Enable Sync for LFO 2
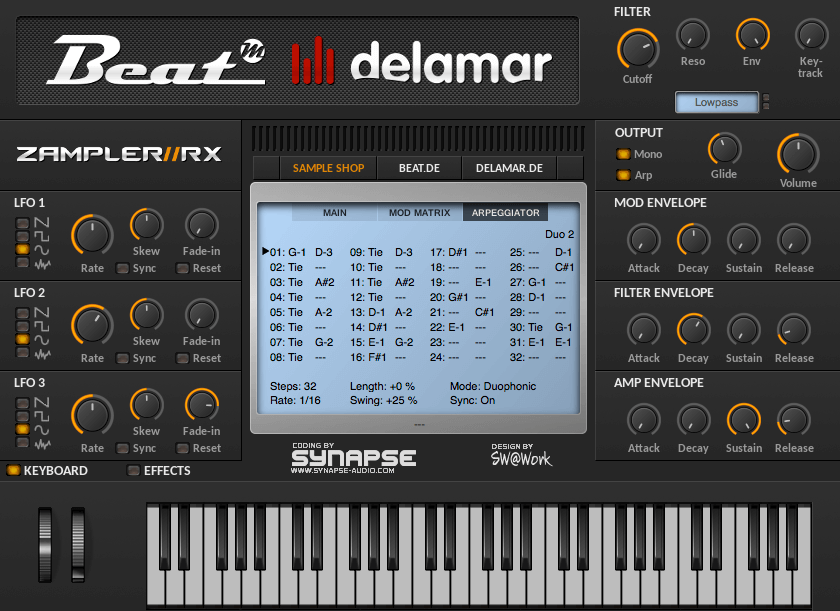 pos(123,358)
